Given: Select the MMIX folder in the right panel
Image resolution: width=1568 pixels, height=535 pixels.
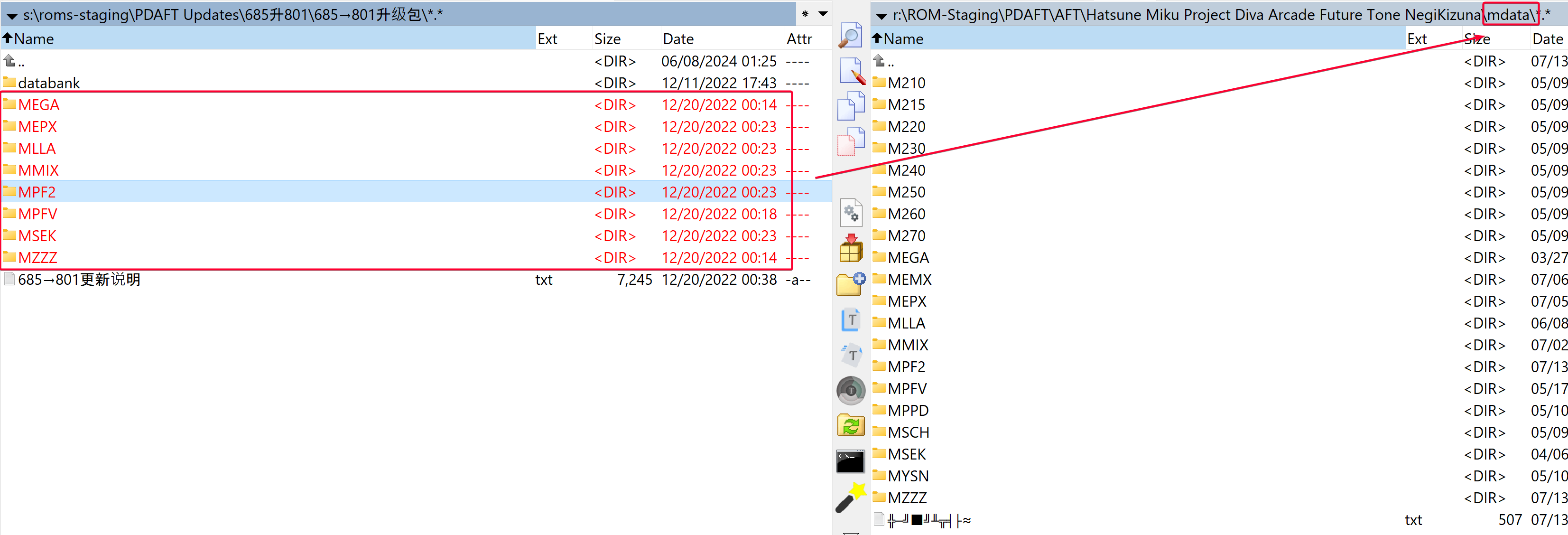Looking at the screenshot, I should coord(1219,345).
